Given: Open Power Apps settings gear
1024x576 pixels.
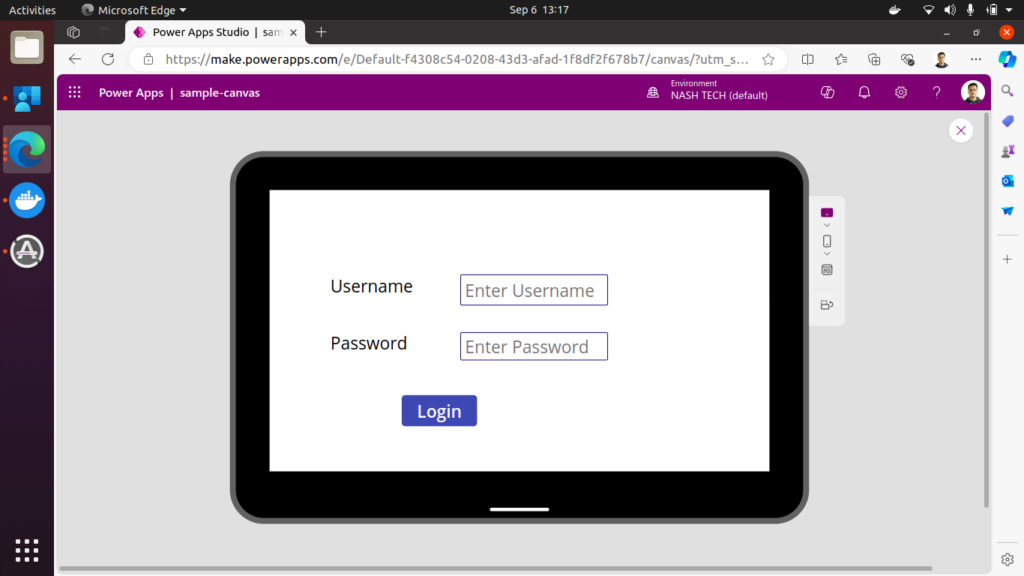Looking at the screenshot, I should click(901, 93).
